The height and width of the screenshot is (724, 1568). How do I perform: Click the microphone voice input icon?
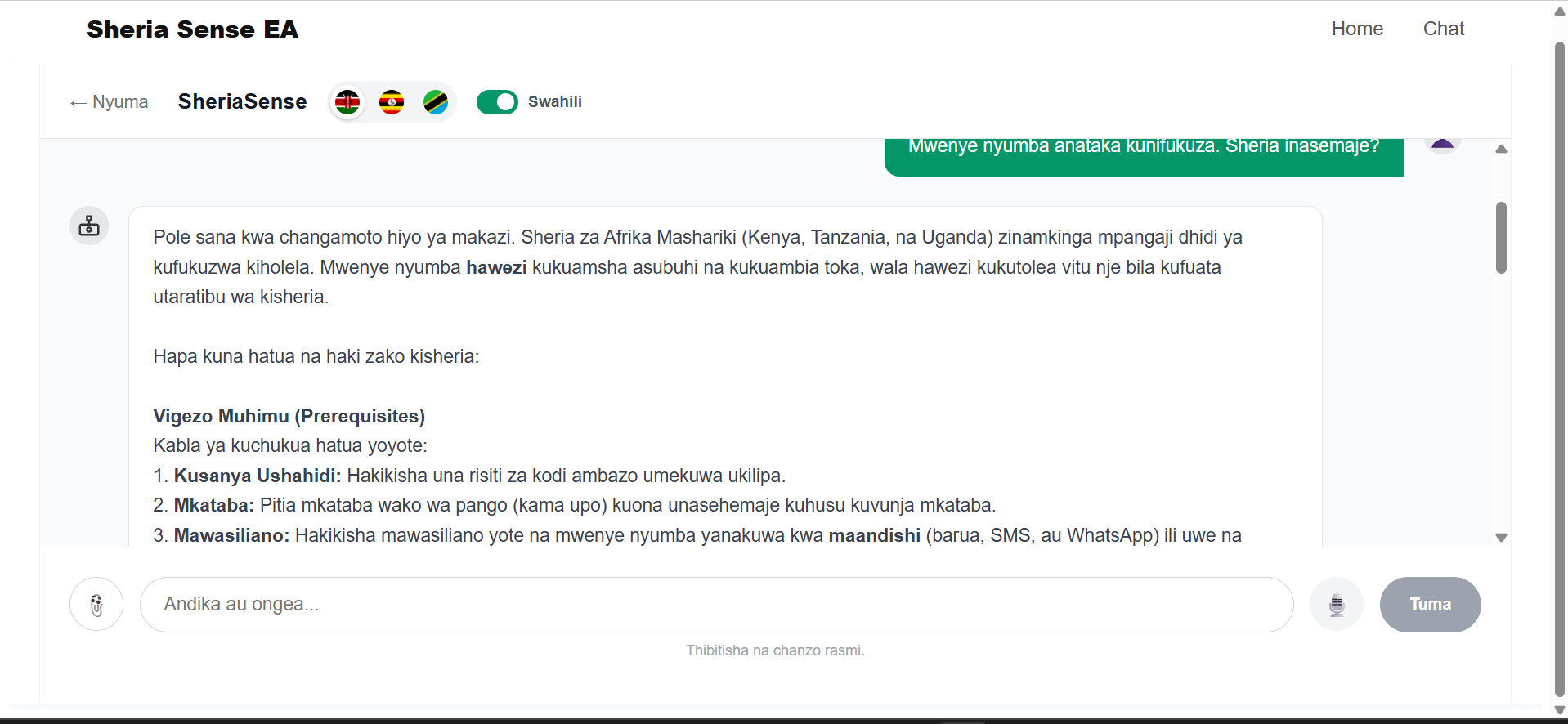point(1337,605)
